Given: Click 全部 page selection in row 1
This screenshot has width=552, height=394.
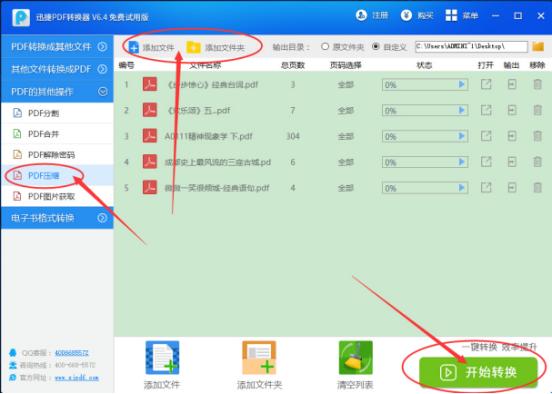Looking at the screenshot, I should point(345,85).
